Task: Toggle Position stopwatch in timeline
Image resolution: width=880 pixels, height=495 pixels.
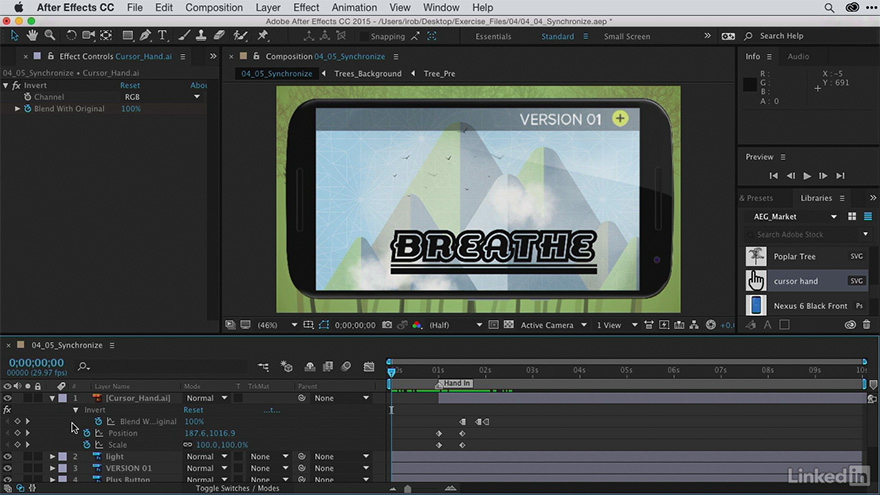Action: [86, 433]
